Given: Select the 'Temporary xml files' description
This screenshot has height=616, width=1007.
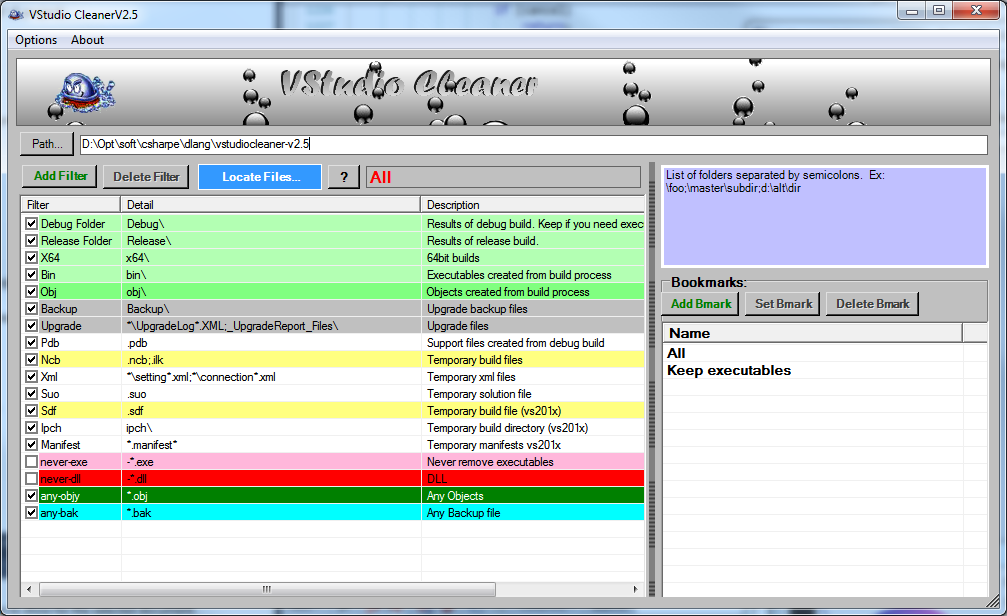Looking at the screenshot, I should 471,377.
